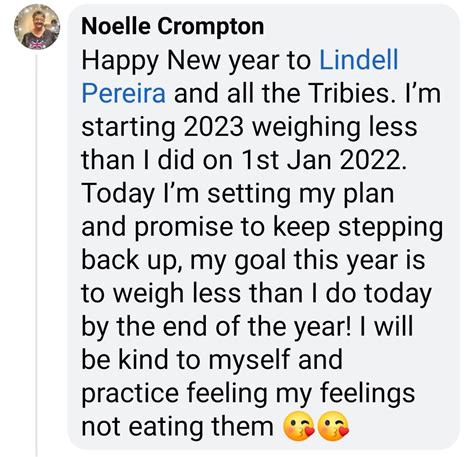Click the words be kind to myself
The image size is (474, 457).
(187, 360)
